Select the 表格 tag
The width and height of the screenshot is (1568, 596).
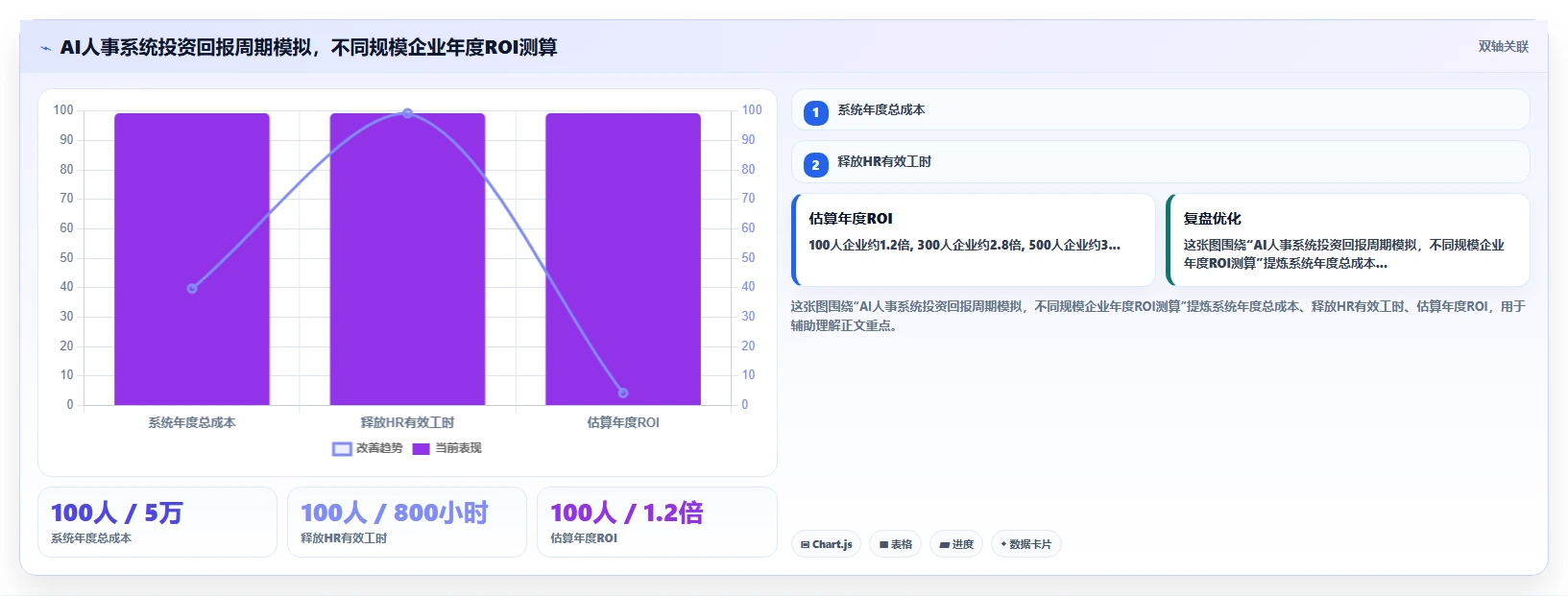[896, 544]
